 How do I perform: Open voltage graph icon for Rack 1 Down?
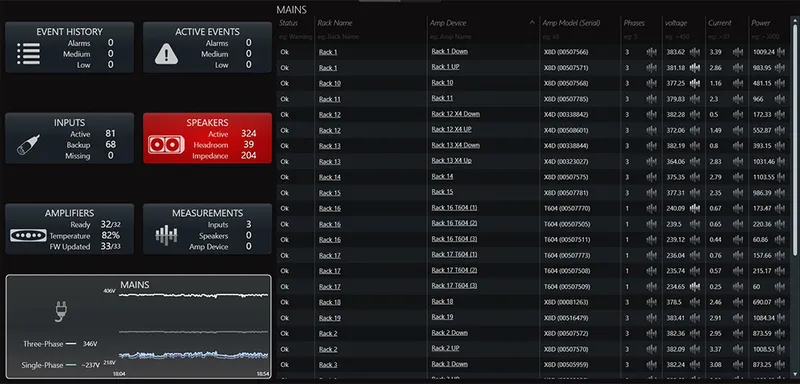(695, 52)
